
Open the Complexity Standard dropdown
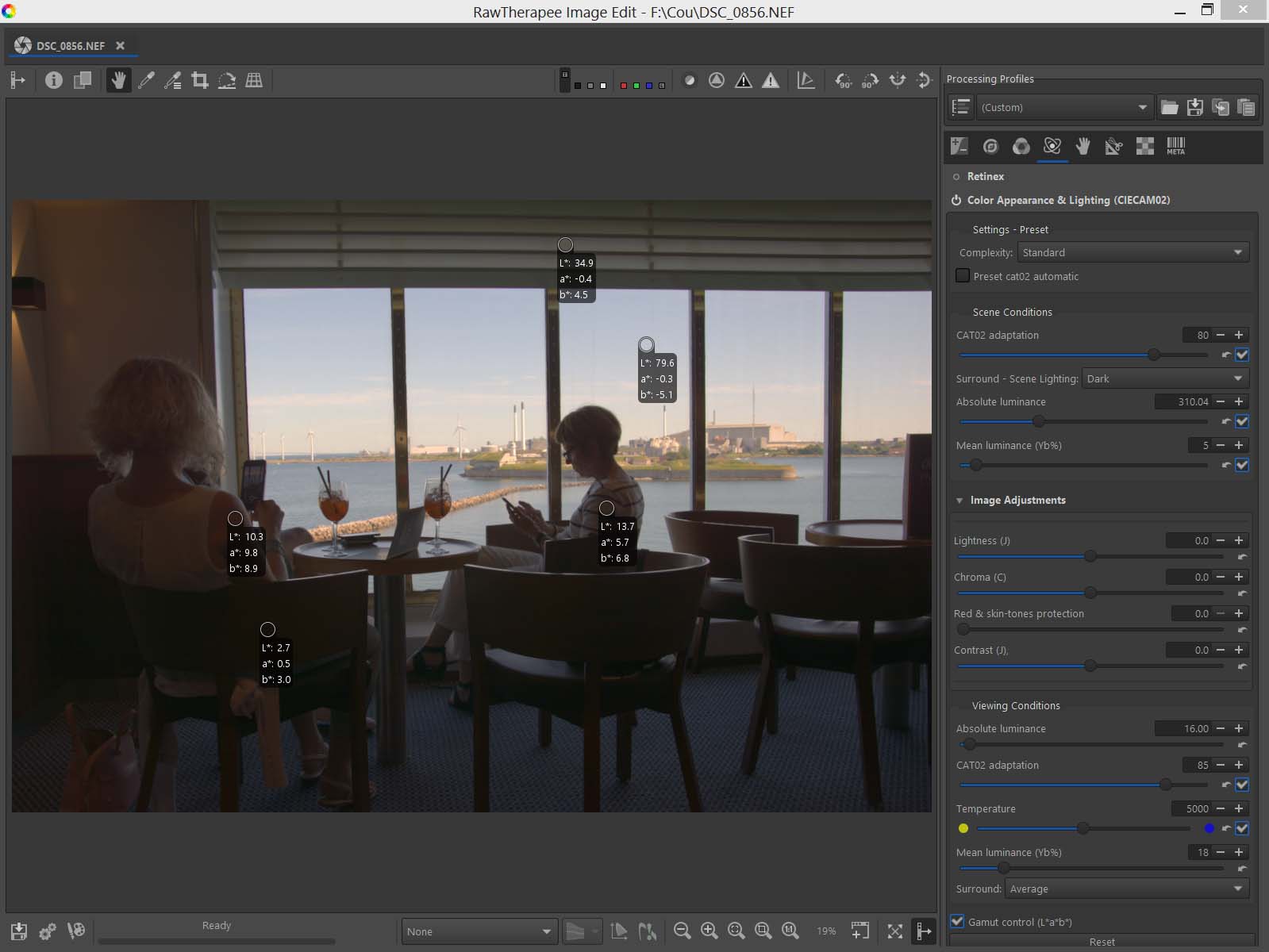point(1132,252)
